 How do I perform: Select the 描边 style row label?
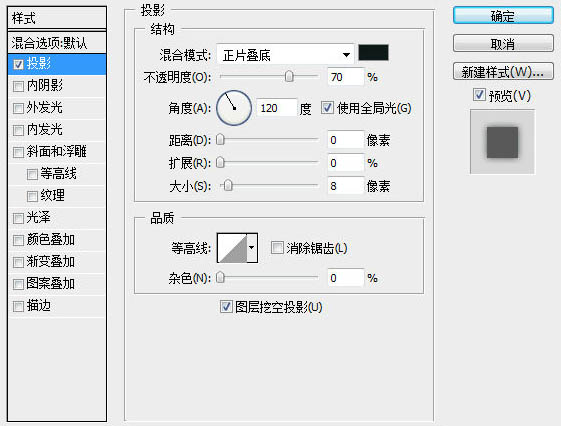click(x=39, y=305)
